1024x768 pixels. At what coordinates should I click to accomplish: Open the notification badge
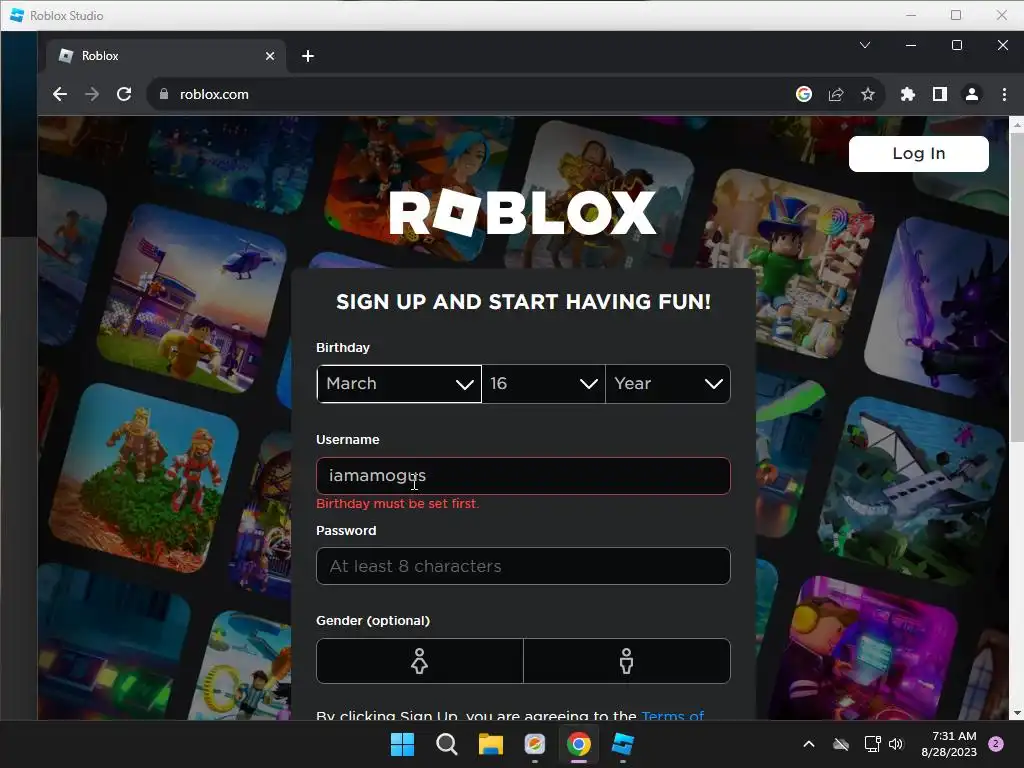point(996,744)
